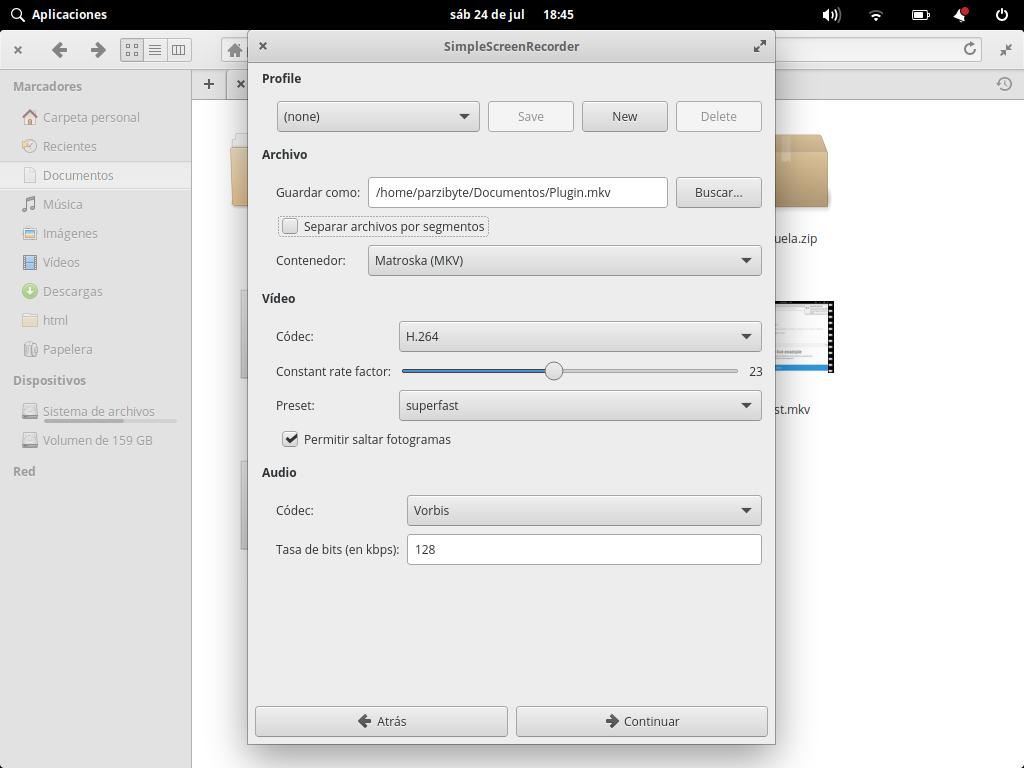Switch file manager to column view
The image size is (1024, 768).
click(178, 50)
